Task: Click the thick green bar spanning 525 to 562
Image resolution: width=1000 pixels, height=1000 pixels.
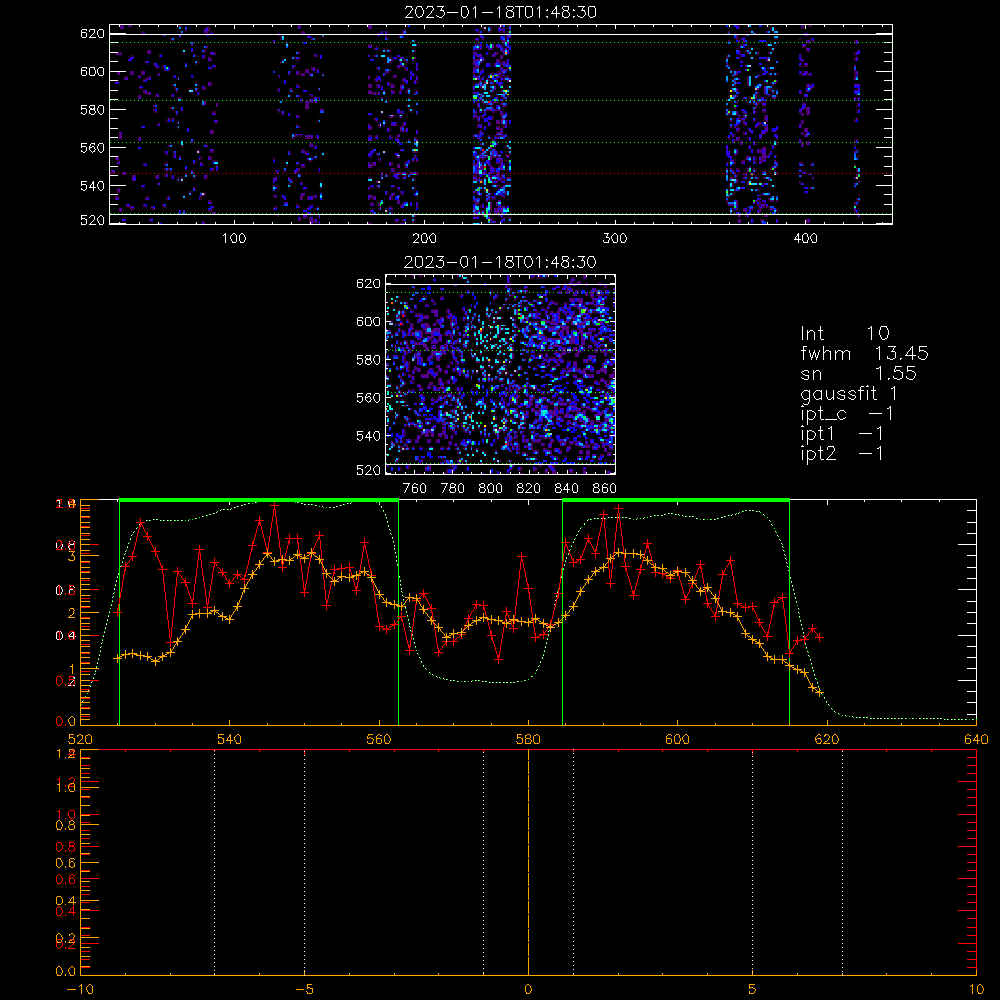Action: 259,500
